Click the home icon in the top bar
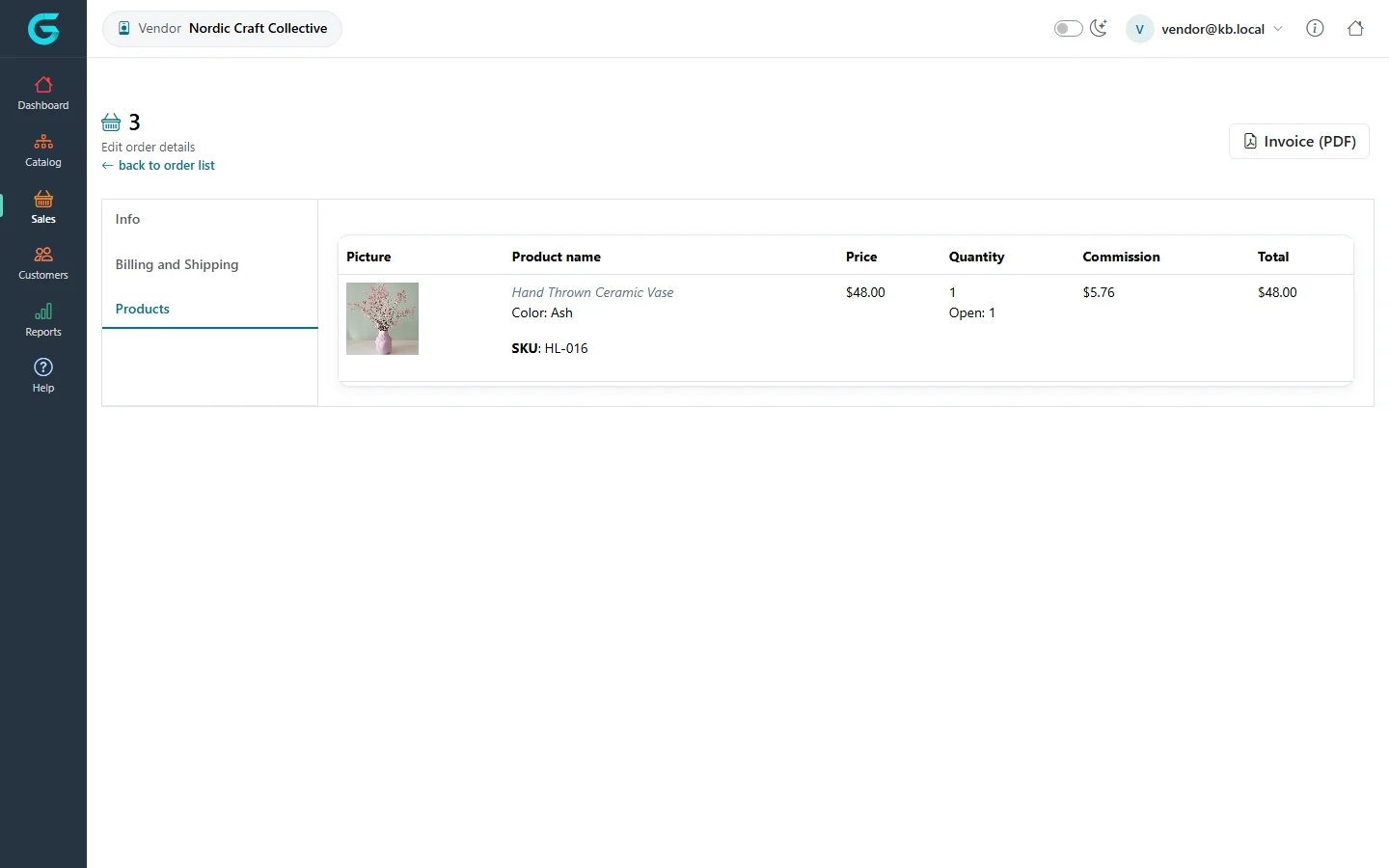The height and width of the screenshot is (868, 1389). [x=1355, y=29]
